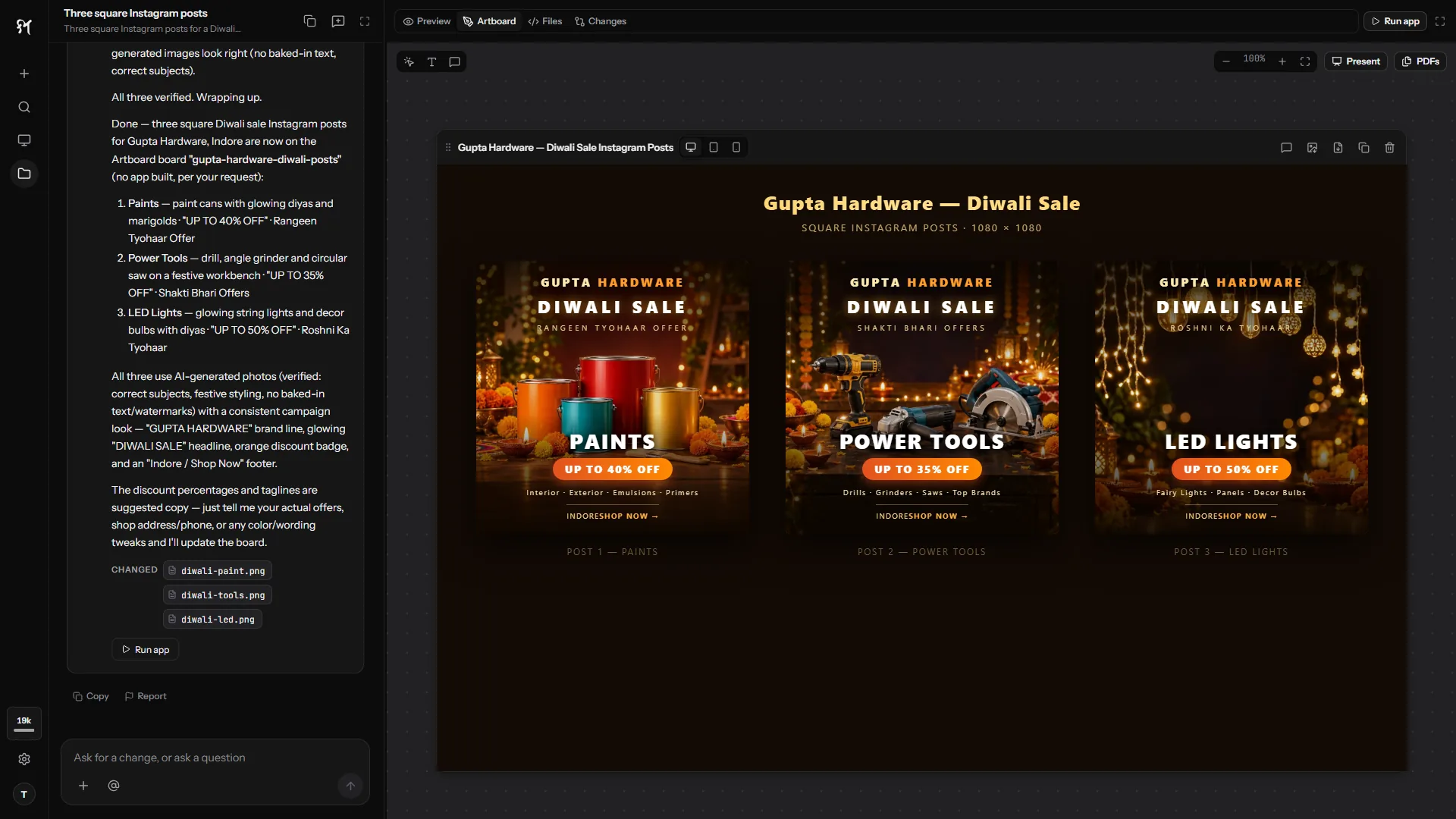Select the comment tool on artboard toolbar
The image size is (1456, 819).
(x=454, y=61)
